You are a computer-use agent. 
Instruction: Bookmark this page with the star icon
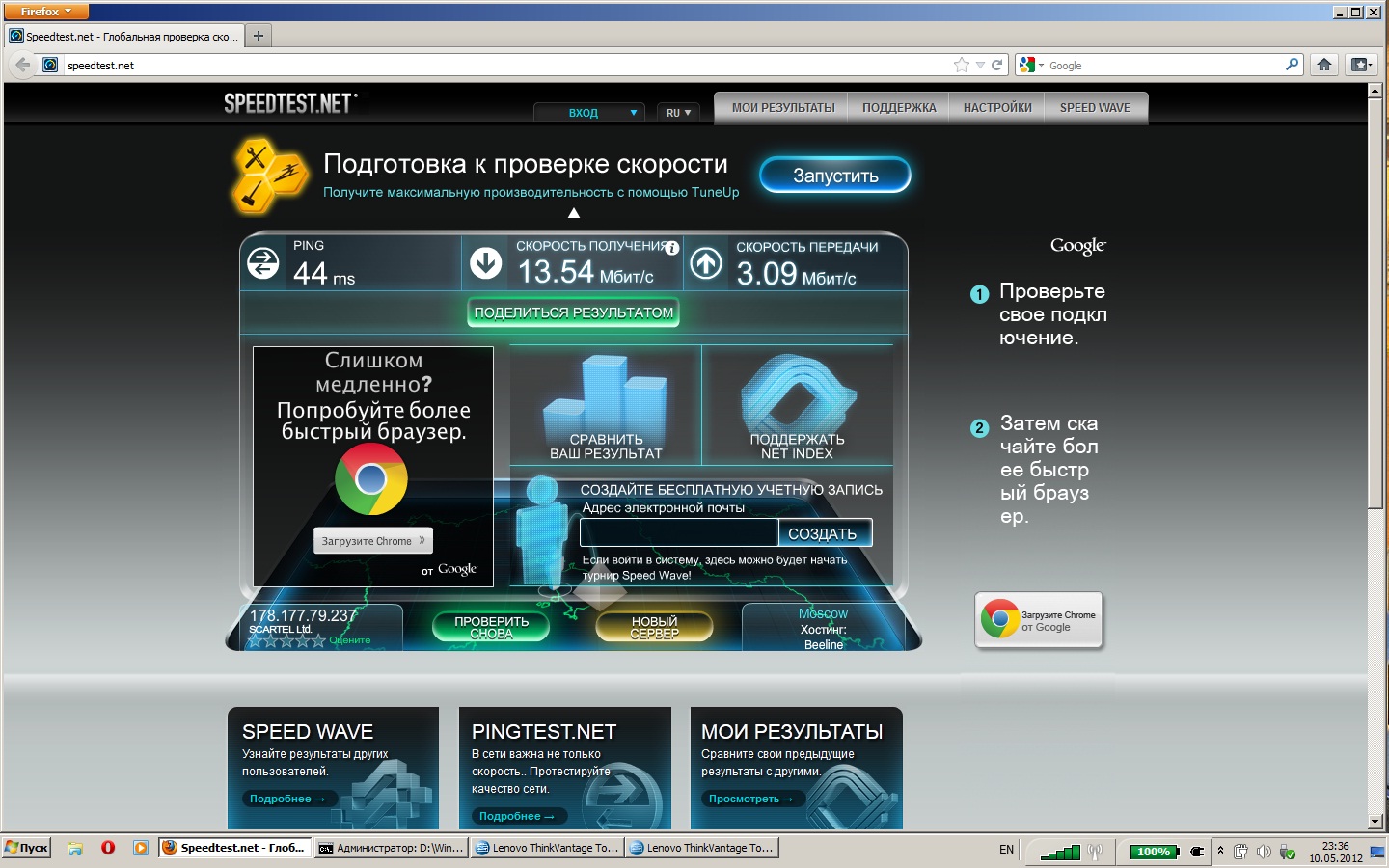pos(962,65)
